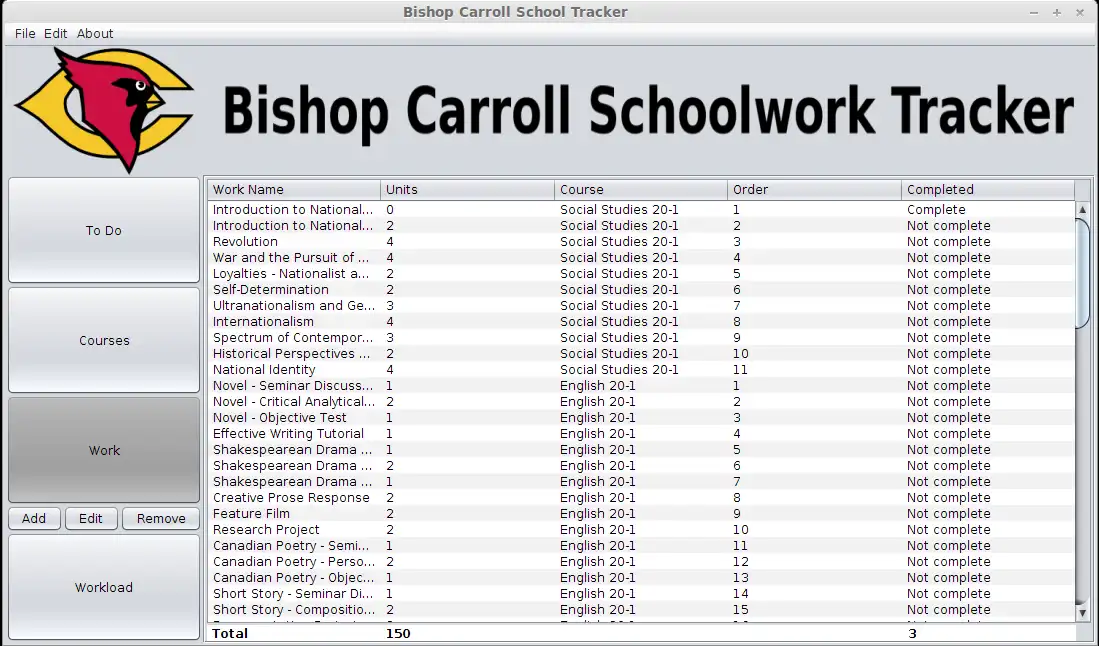Select the Creative Prose Response row

(x=641, y=498)
